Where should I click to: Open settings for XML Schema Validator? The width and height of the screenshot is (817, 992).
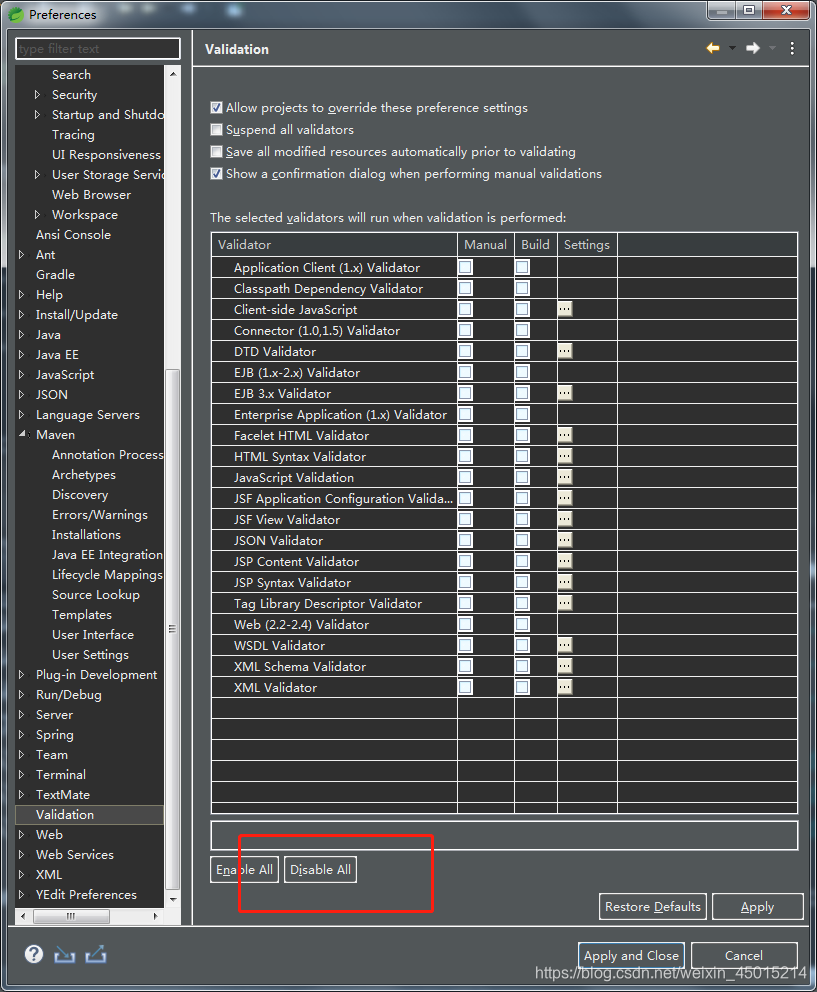pos(565,666)
